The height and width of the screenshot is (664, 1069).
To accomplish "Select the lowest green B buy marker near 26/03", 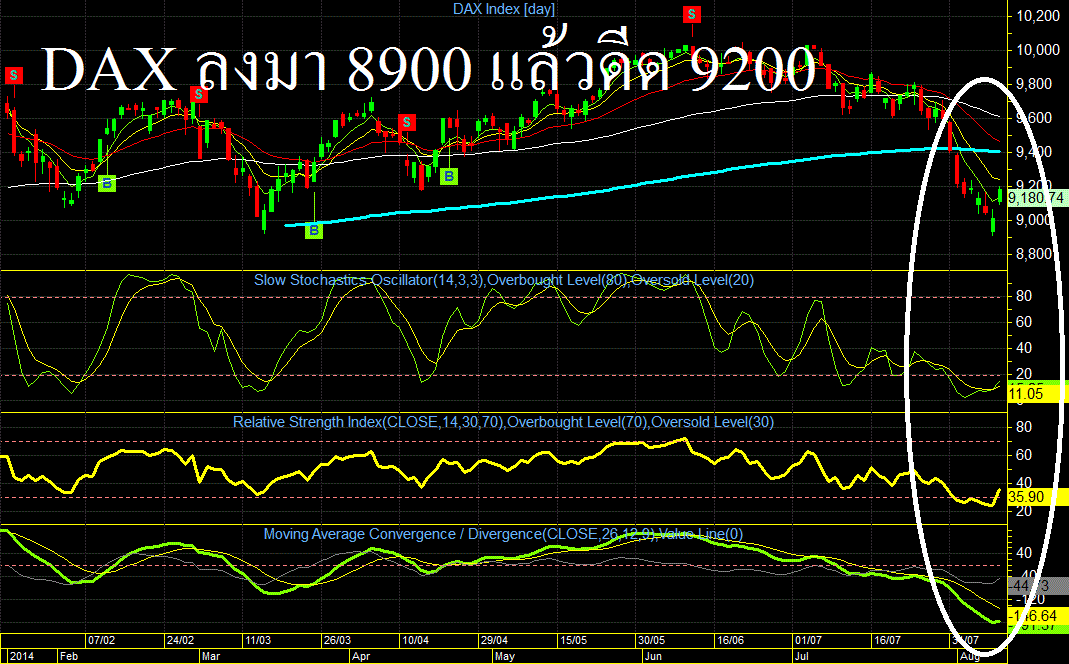I will 314,230.
